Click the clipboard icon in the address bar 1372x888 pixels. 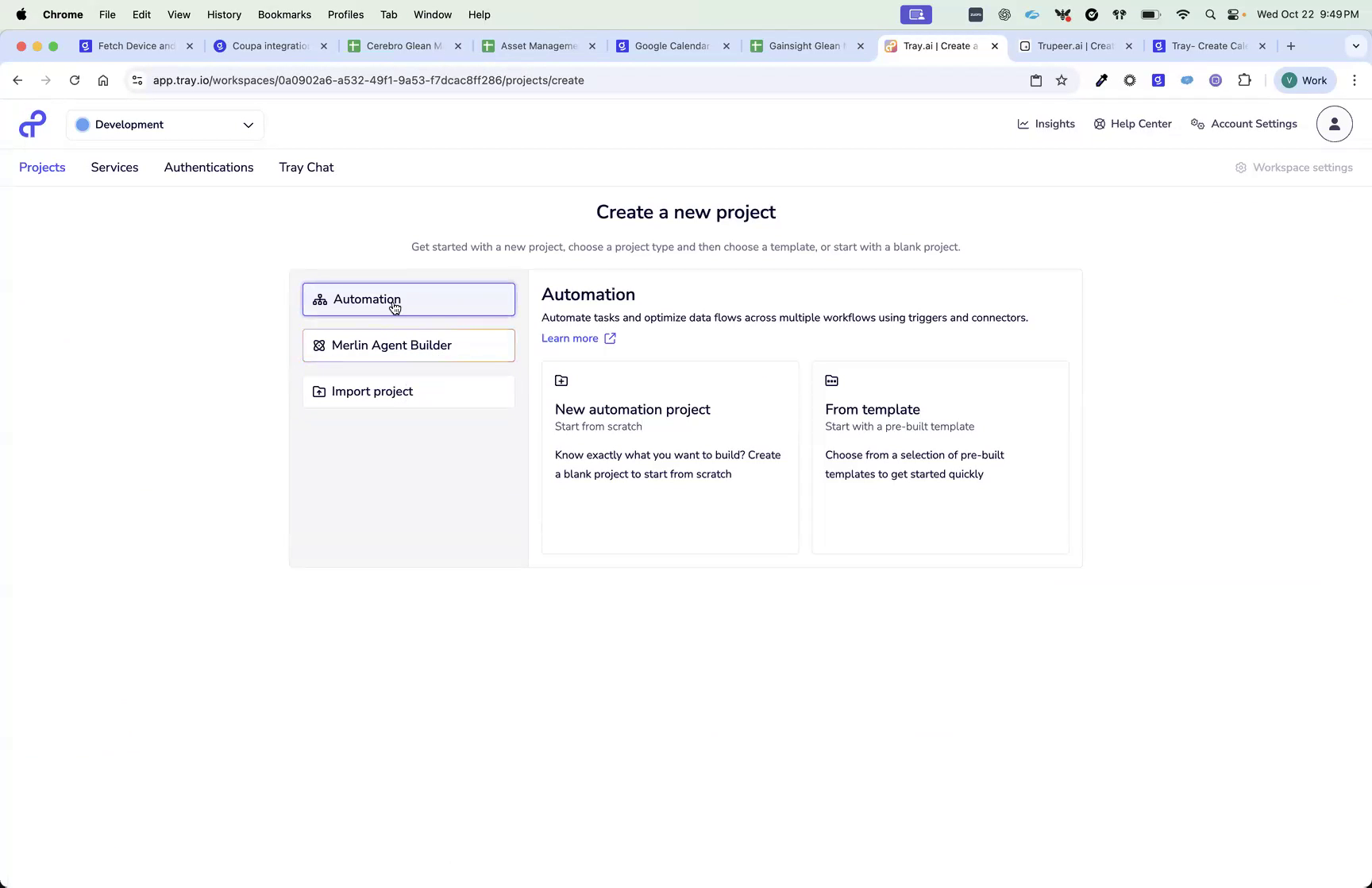point(1035,80)
